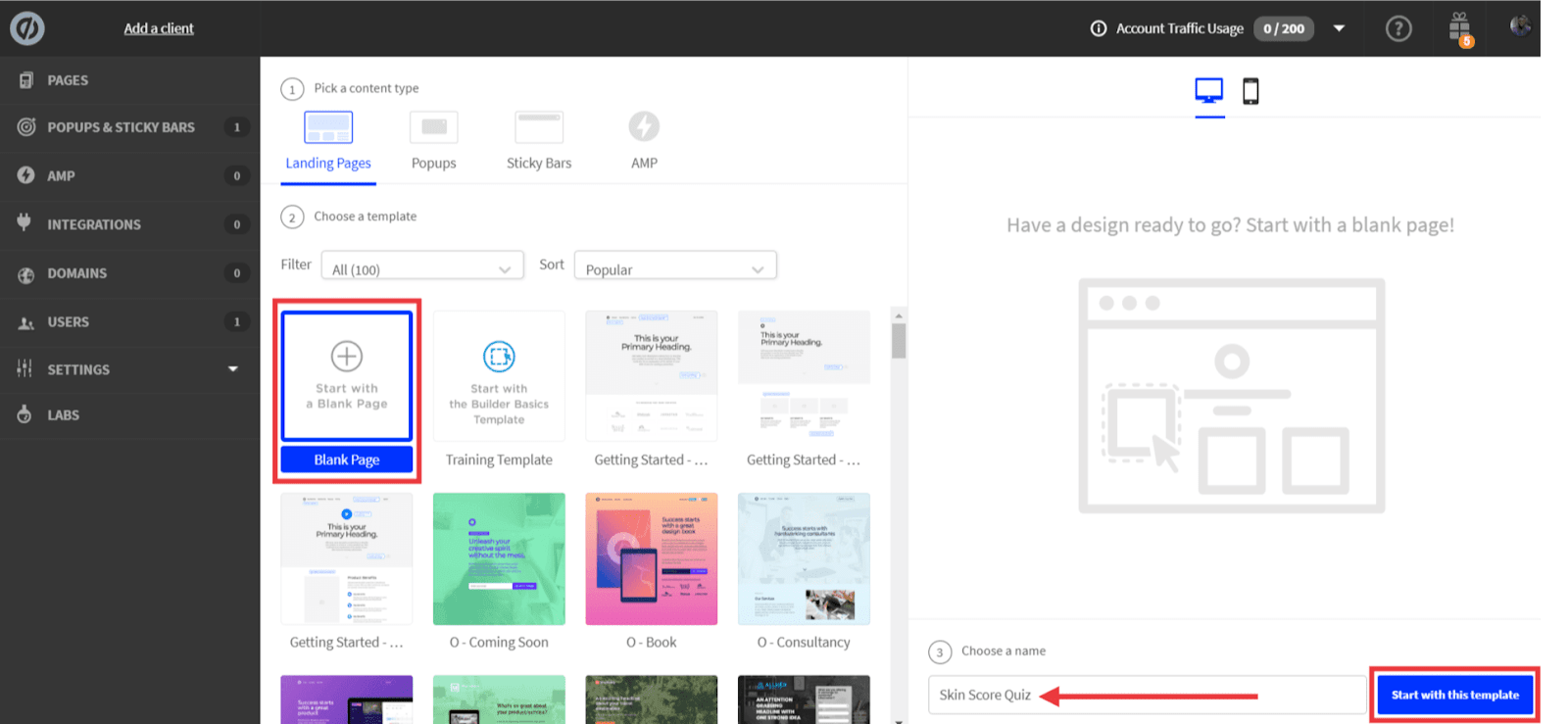Click the Users count badge 1
The width and height of the screenshot is (1568, 724).
[x=236, y=321]
